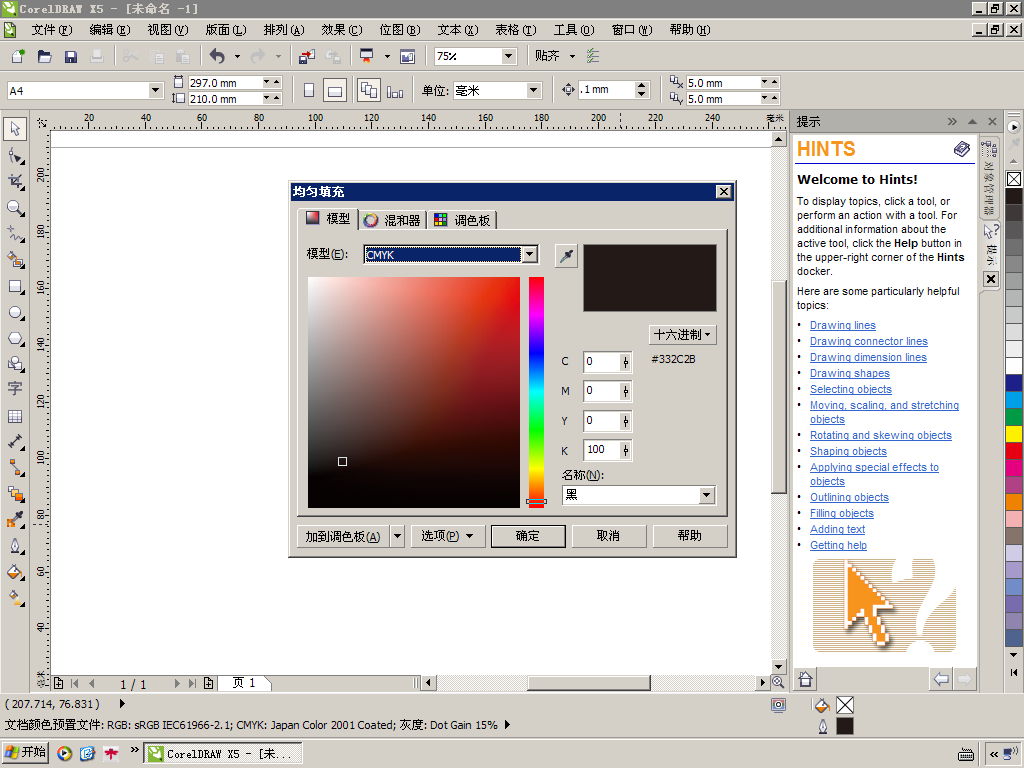
Task: Open the Hints help book icon
Action: pyautogui.click(x=961, y=149)
